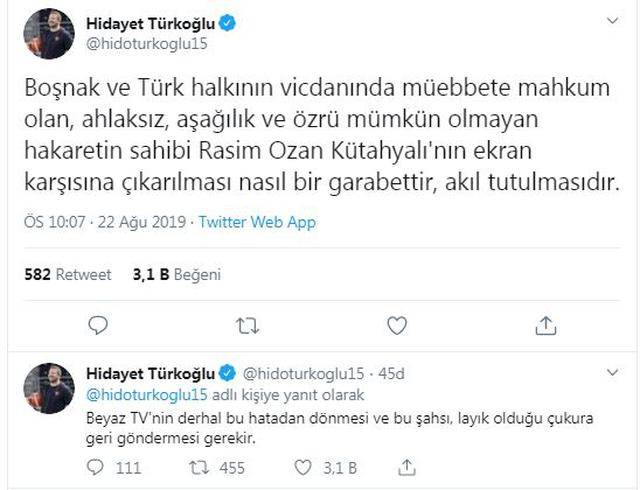Screen dimensions: 640x490
Task: Open the profile avatar on the reply tweet
Action: tap(49, 388)
